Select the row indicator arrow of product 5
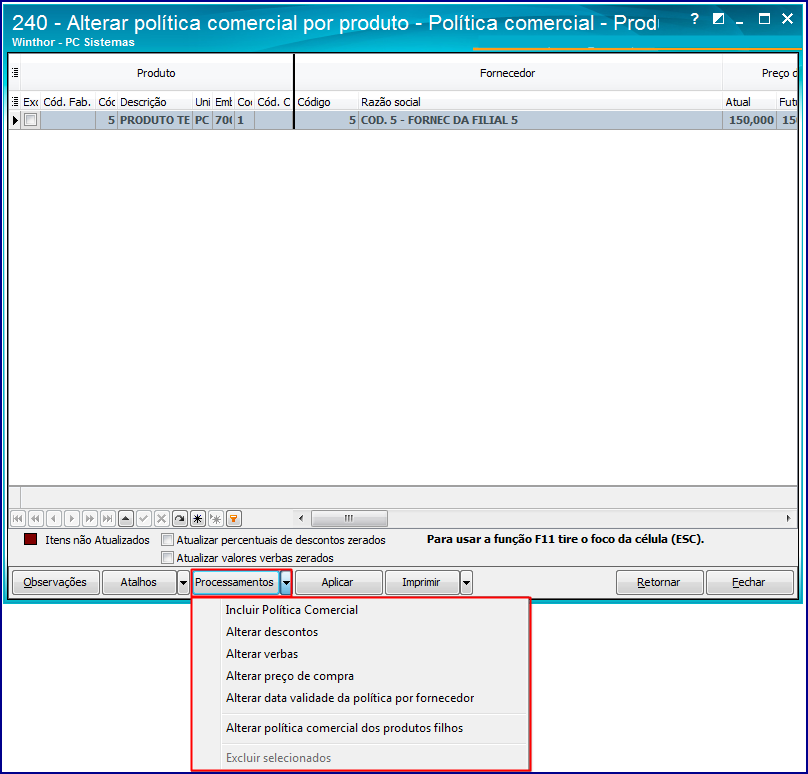This screenshot has height=774, width=808. coord(15,120)
